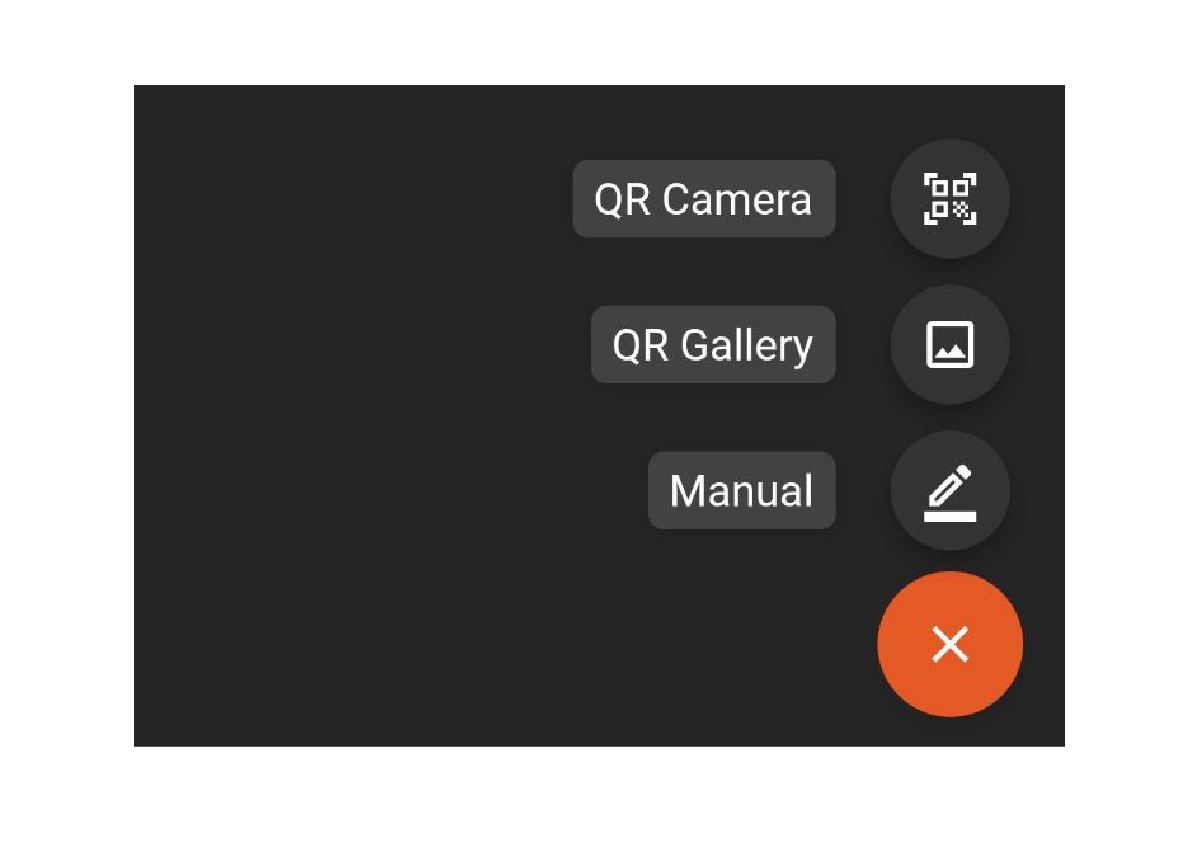Select the pencil edit icon button
Viewport: 1200px width, 842px height.
point(949,491)
